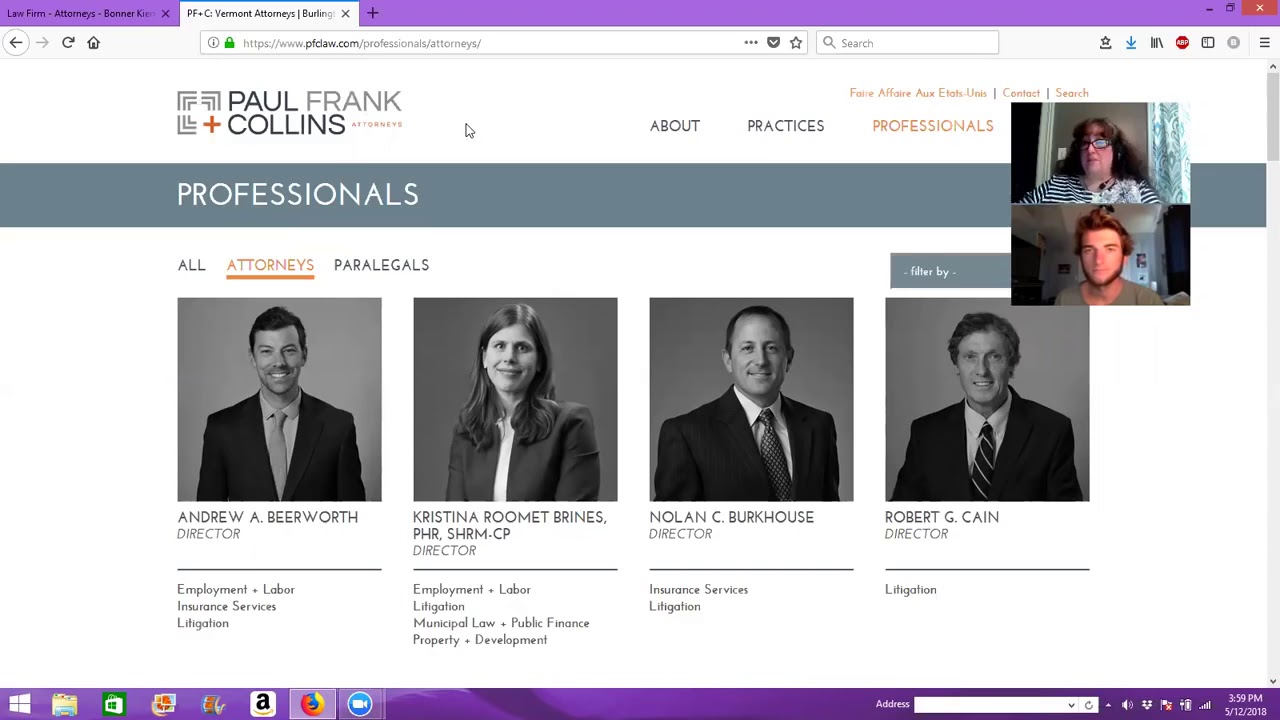1280x720 pixels.
Task: Open the PRACTICES navigation menu
Action: (786, 126)
